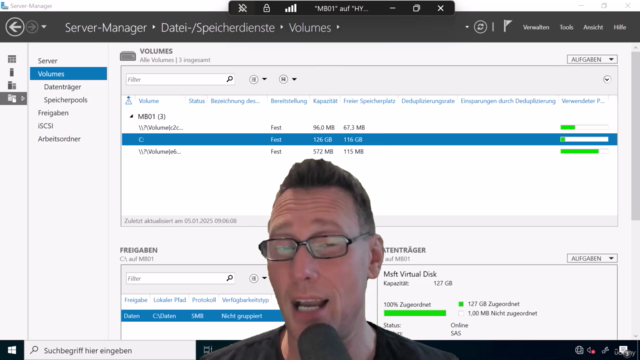Click the Freigaben filter field
Image resolution: width=640 pixels, height=360 pixels.
tap(176, 279)
